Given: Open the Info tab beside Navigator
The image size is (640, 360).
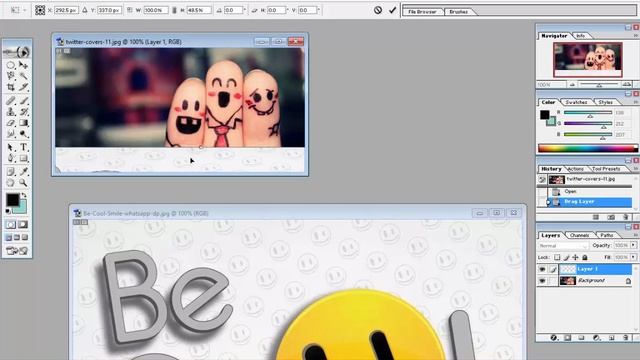Looking at the screenshot, I should [x=581, y=36].
